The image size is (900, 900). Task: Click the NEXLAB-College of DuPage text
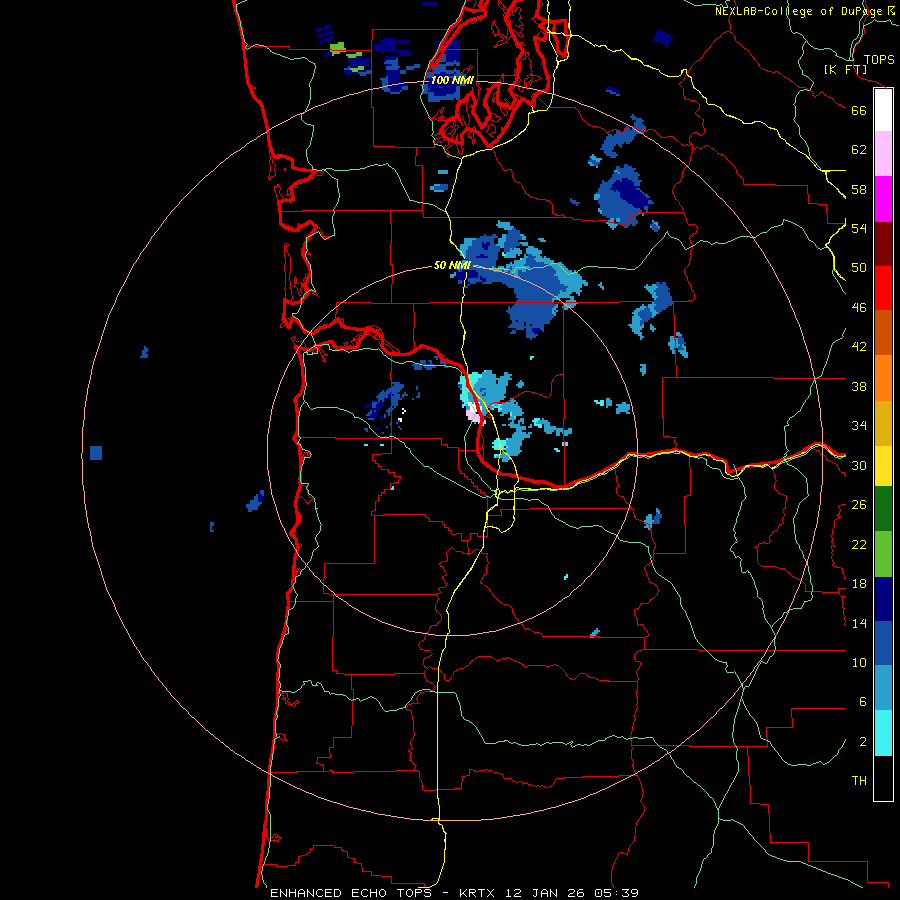point(800,11)
